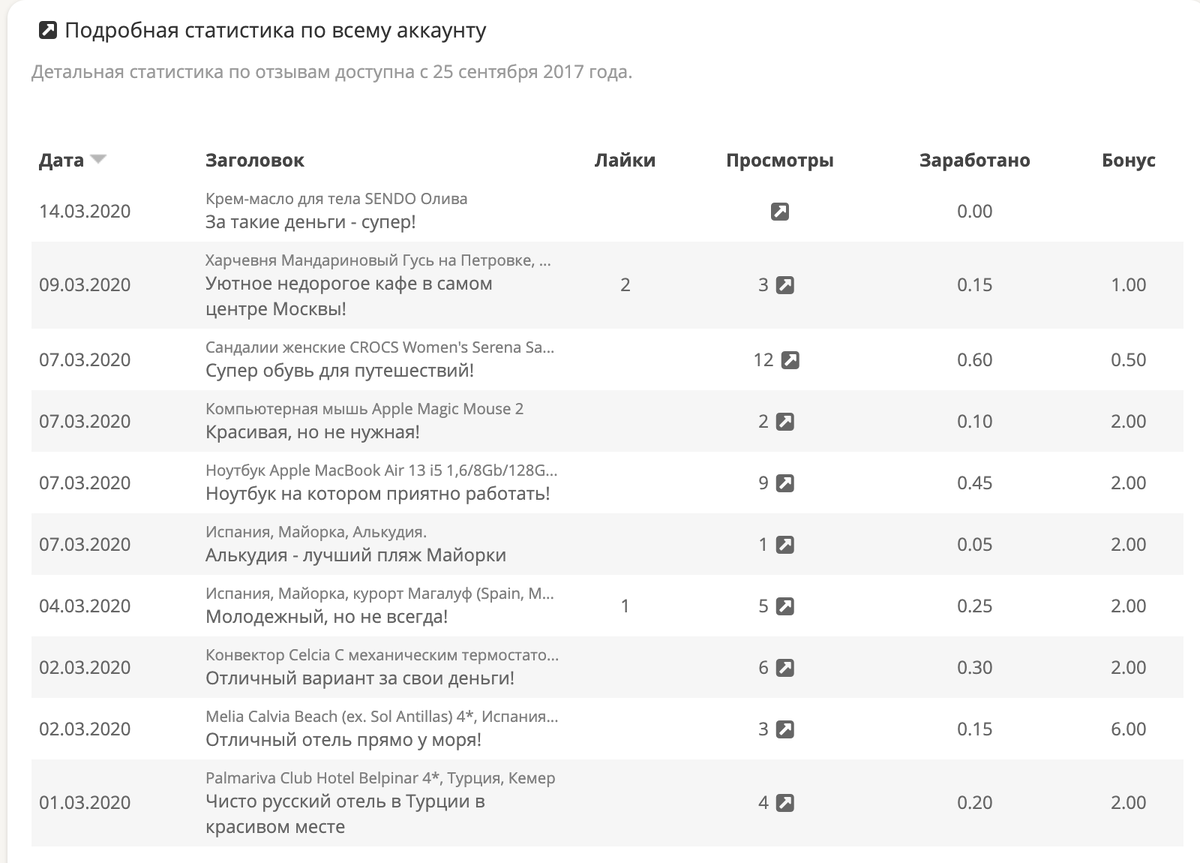Open 'Подробная статистика по всему аккаунту' link
Screen dimensions: 1200x863
coord(276,30)
